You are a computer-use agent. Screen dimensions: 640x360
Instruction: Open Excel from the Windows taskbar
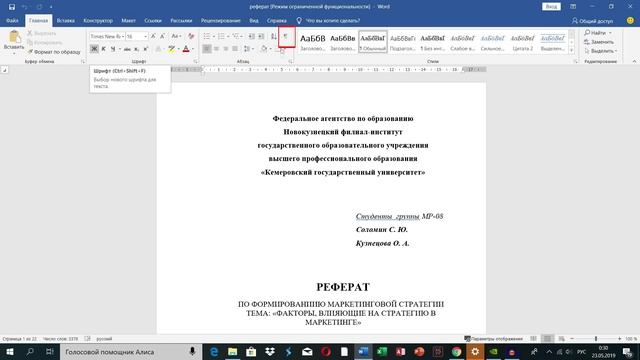tap(382, 351)
